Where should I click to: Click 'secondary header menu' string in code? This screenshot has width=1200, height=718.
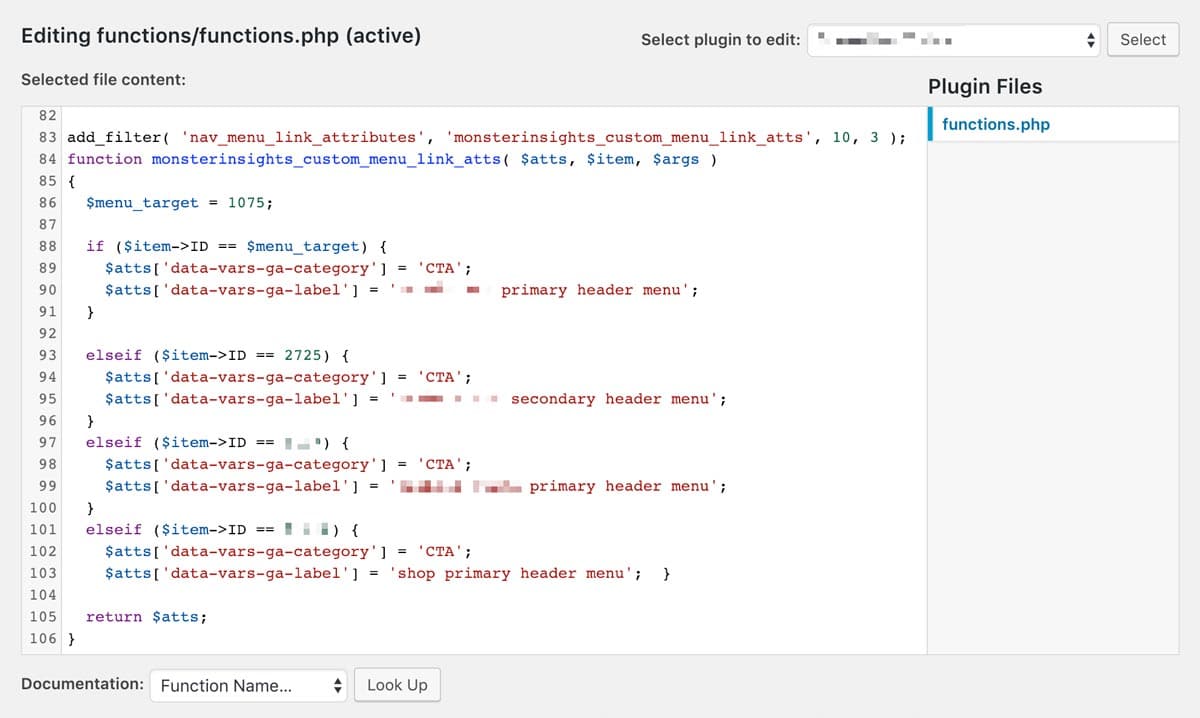click(x=612, y=399)
